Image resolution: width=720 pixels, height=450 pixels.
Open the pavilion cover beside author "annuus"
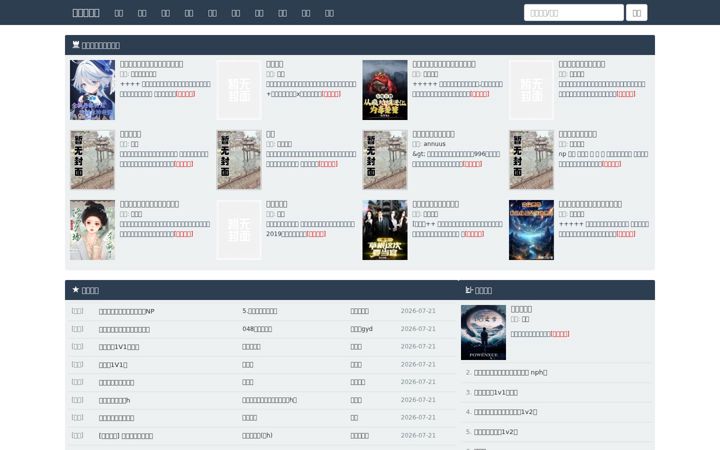tap(385, 160)
